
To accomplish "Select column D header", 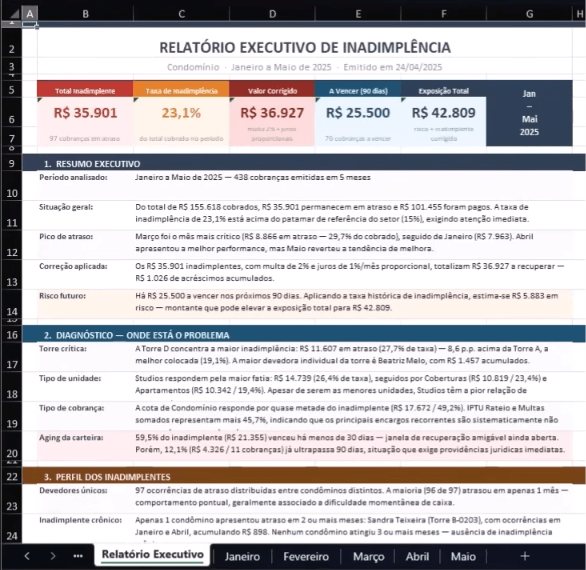I will (x=272, y=14).
